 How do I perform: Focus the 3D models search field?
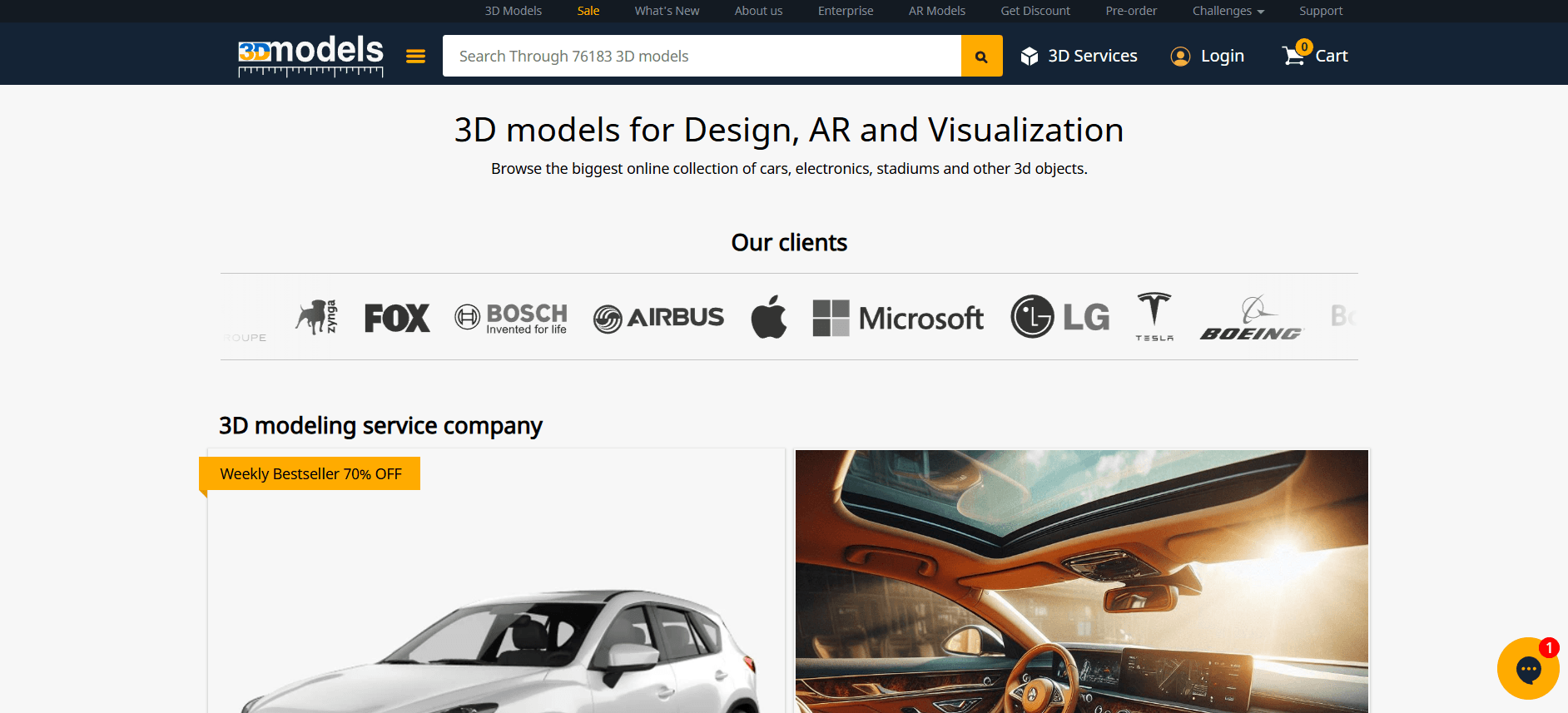tap(702, 56)
